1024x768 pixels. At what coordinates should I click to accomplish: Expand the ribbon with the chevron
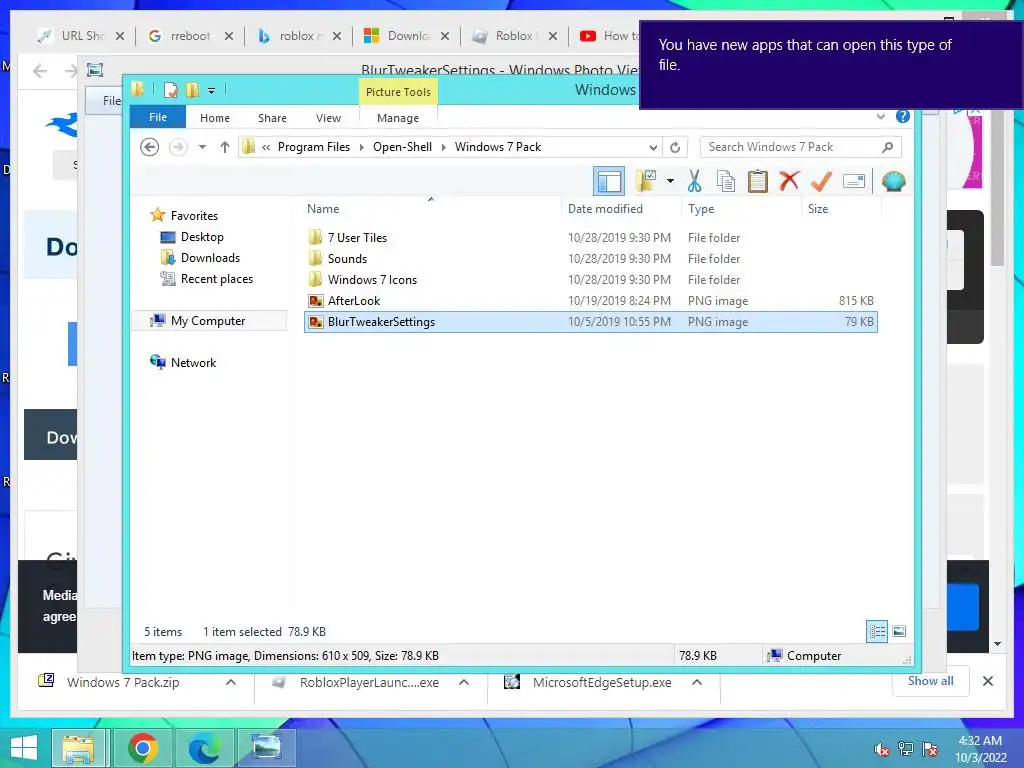881,116
